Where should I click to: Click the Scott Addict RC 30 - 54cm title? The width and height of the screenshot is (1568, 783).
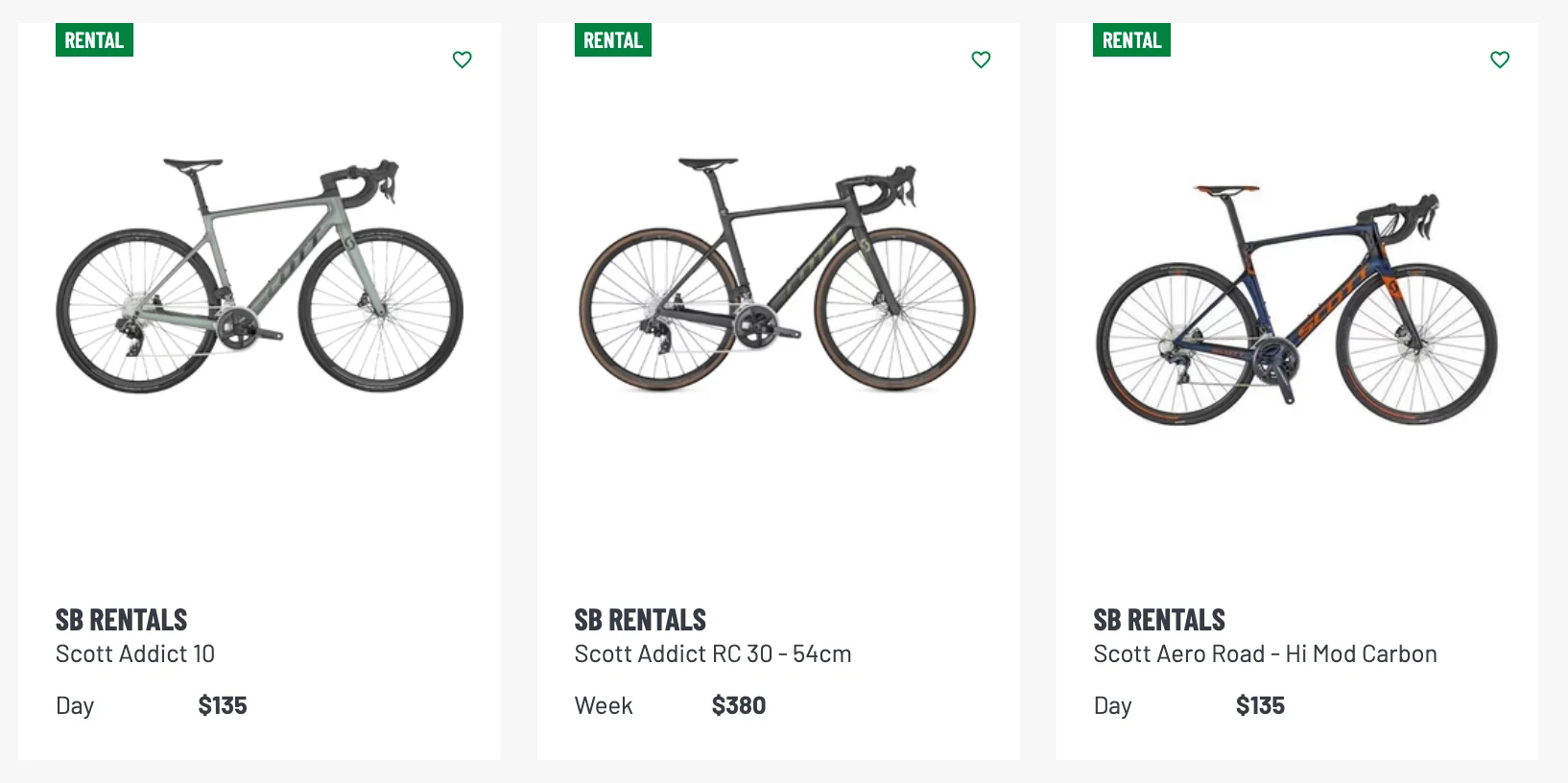713,653
